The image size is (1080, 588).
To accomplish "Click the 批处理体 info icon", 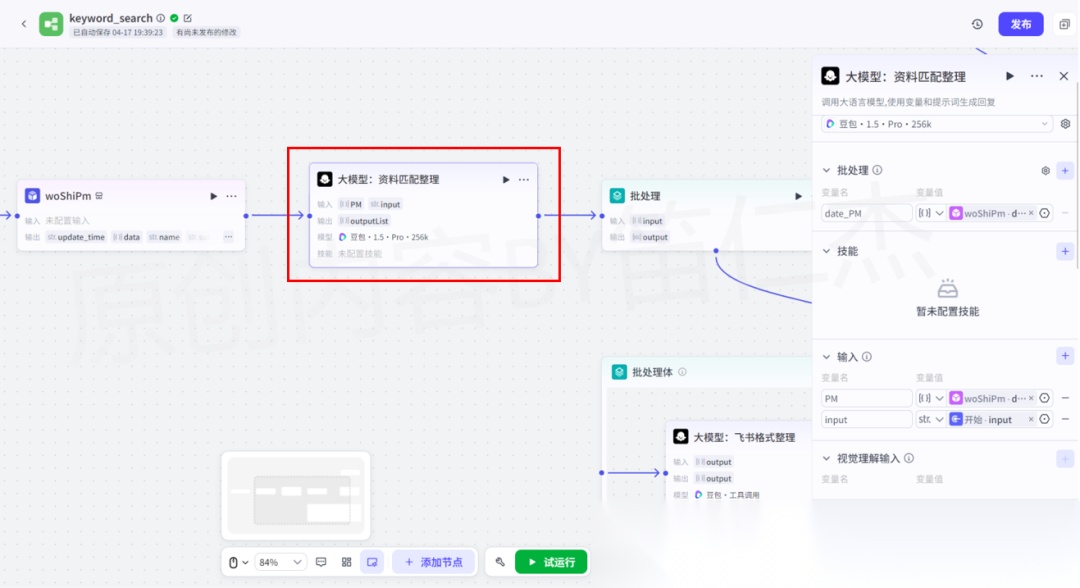I will click(682, 372).
